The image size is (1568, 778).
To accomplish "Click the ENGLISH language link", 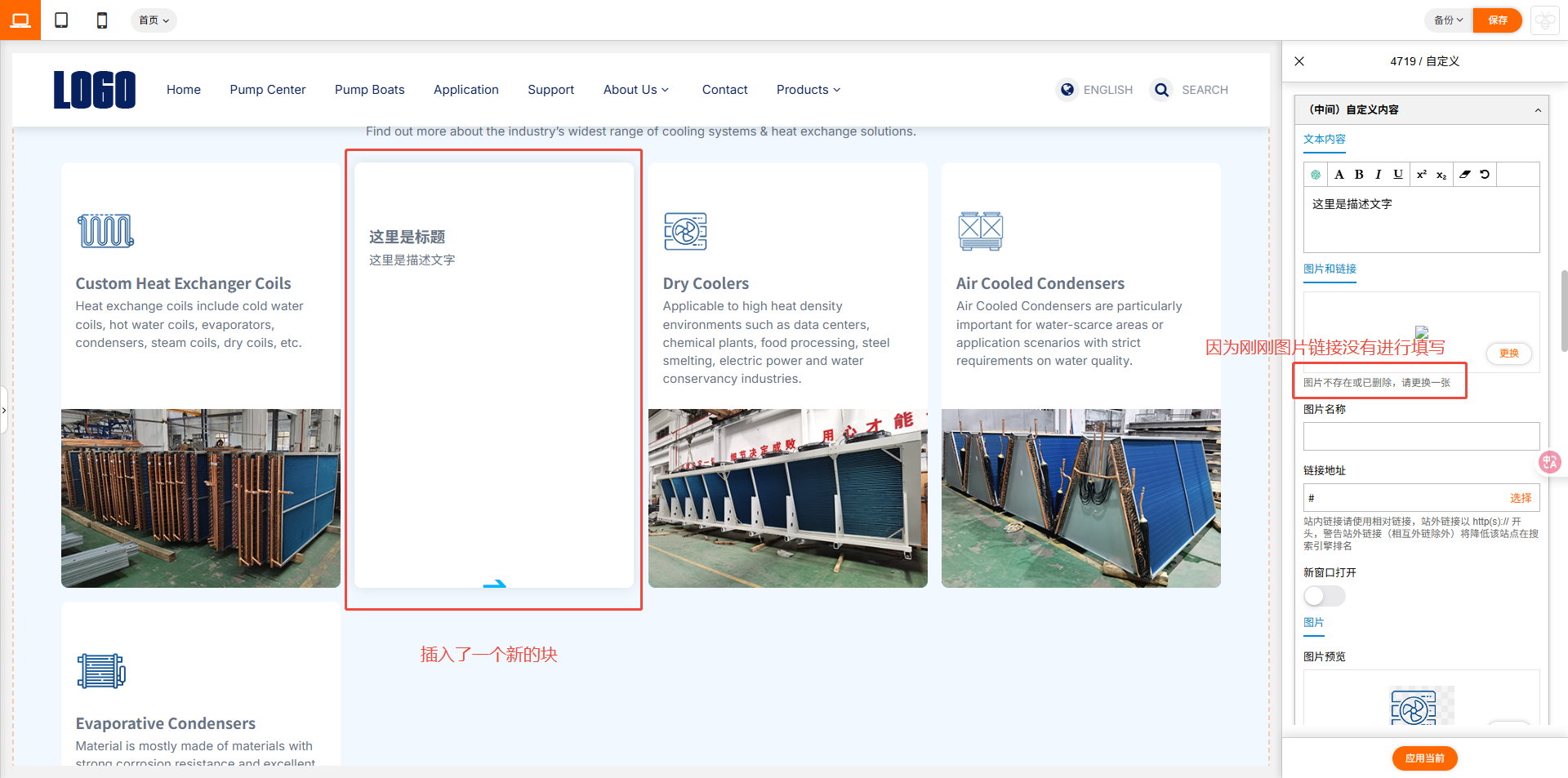I will tap(1108, 90).
